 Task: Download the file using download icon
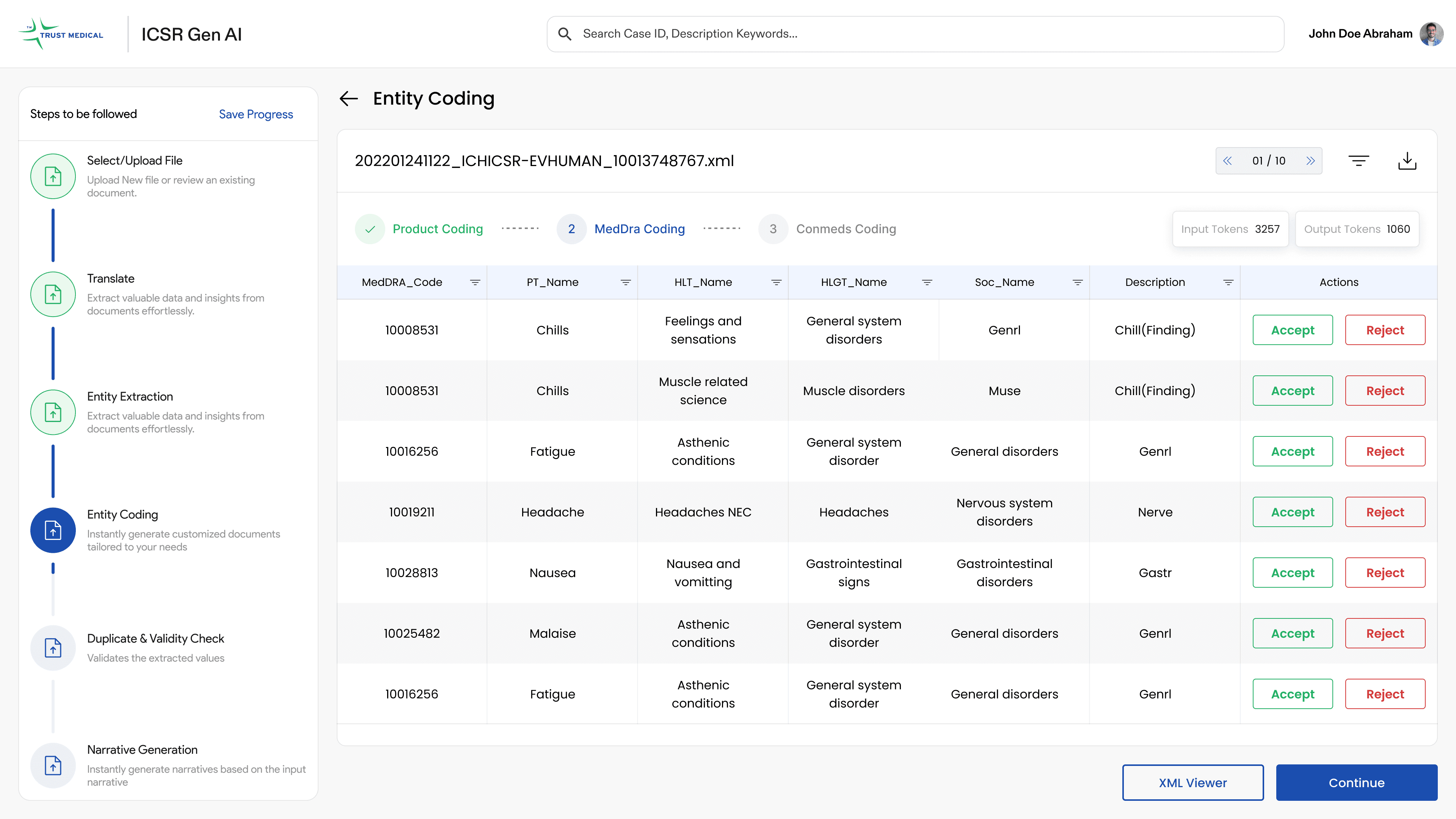click(1407, 161)
